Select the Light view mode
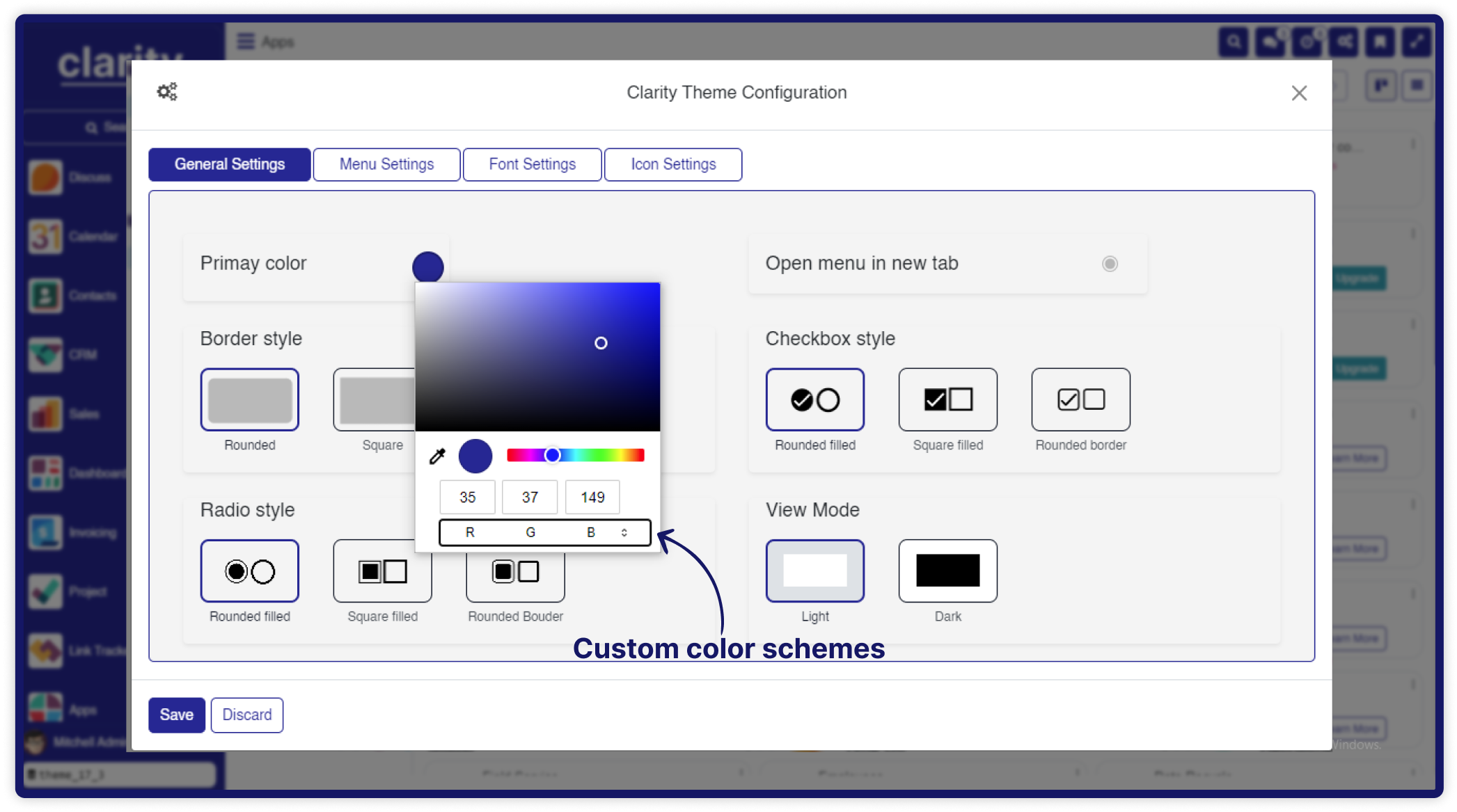Viewport: 1457px width, 812px height. click(815, 571)
